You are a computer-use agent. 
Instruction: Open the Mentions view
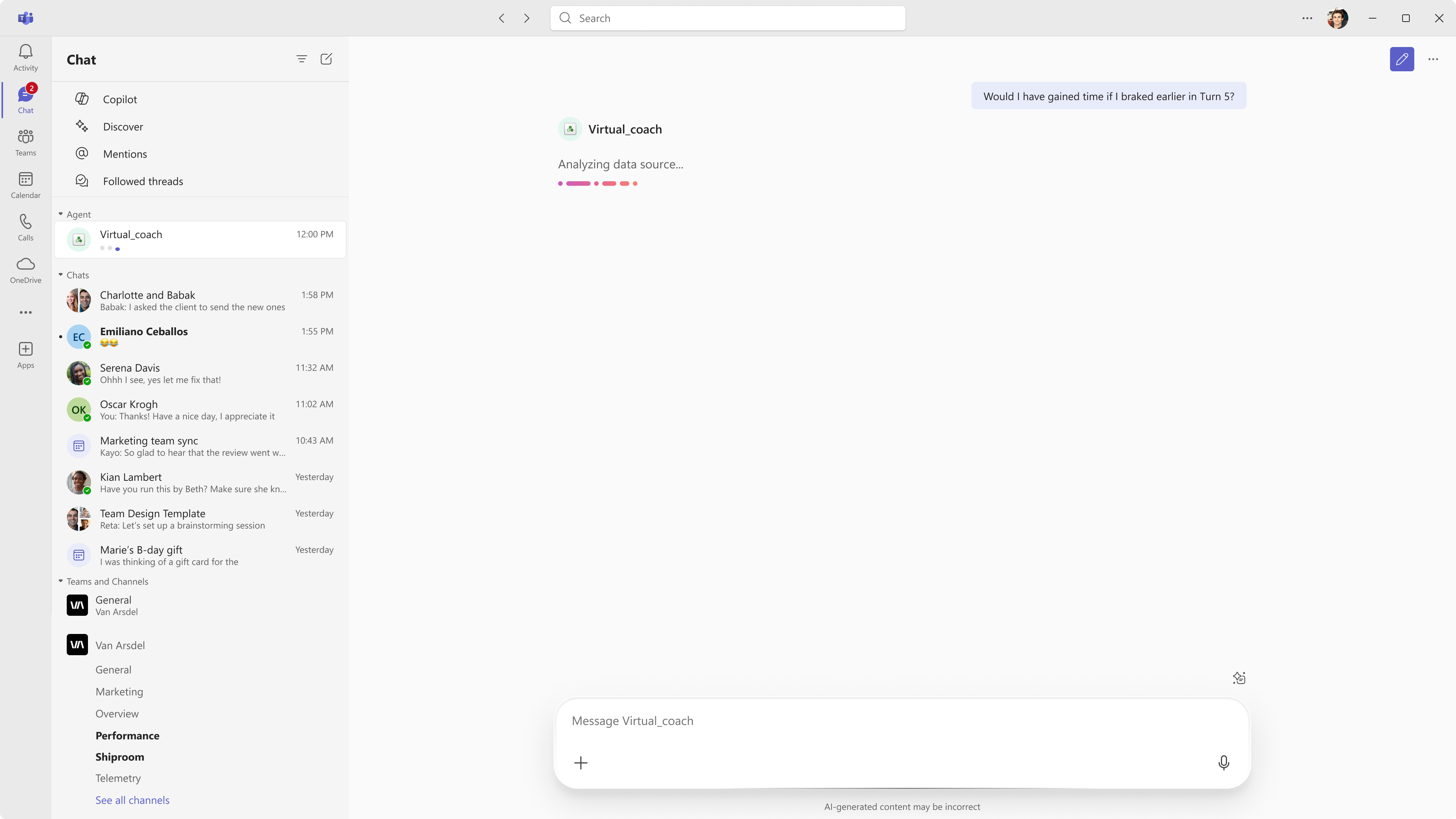[125, 154]
